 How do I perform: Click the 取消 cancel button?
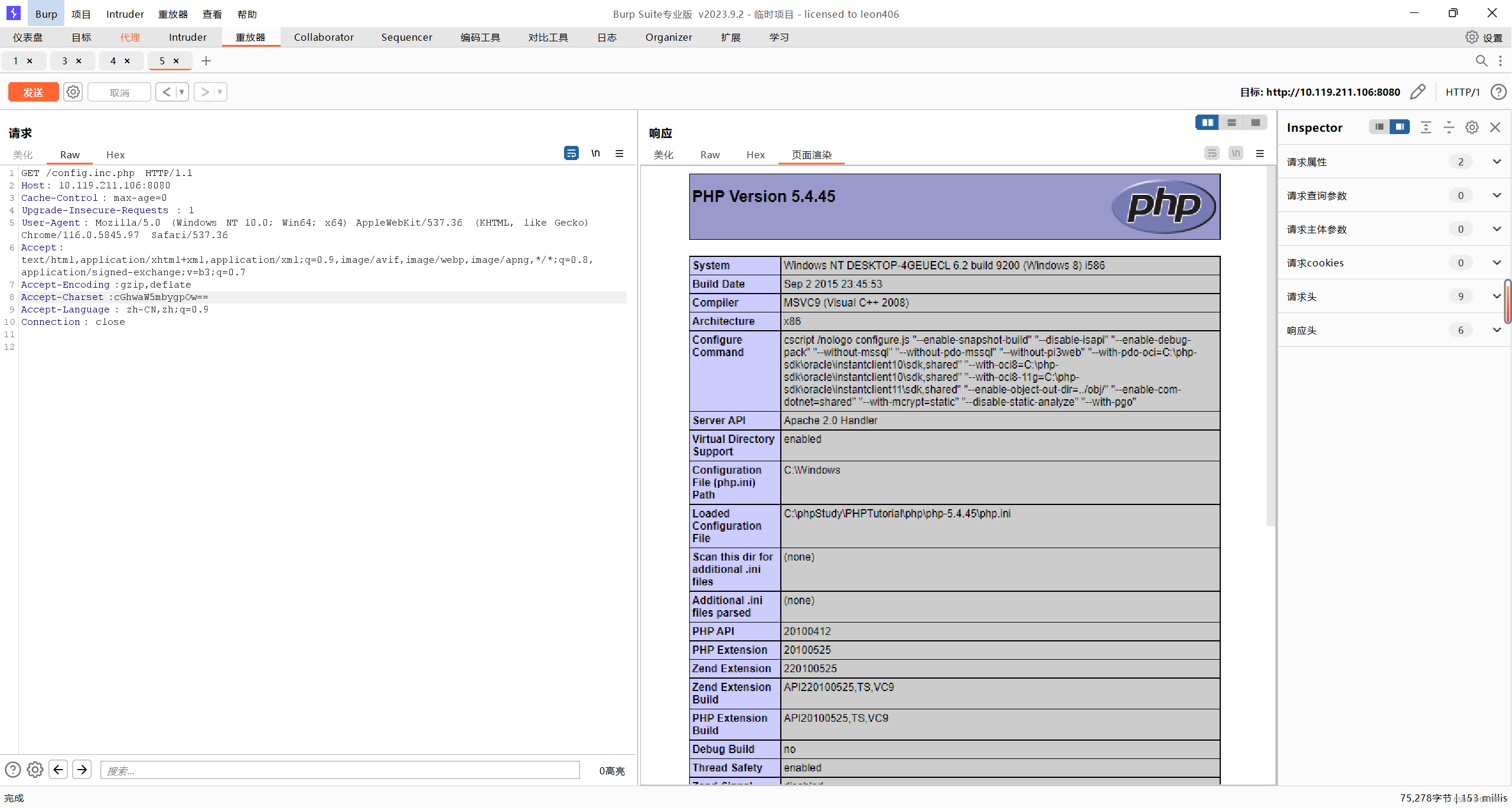click(x=119, y=92)
